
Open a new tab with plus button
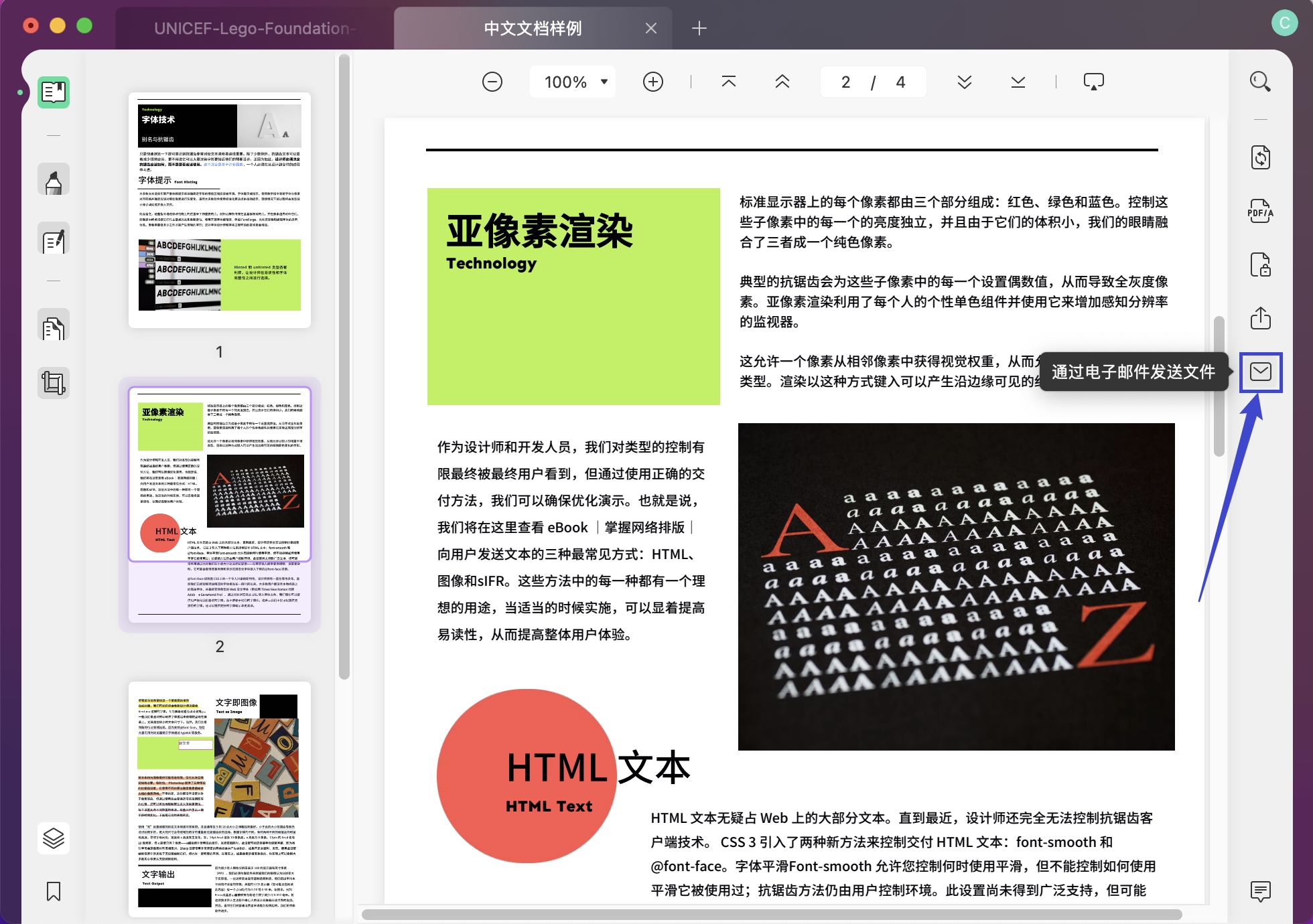[x=699, y=28]
